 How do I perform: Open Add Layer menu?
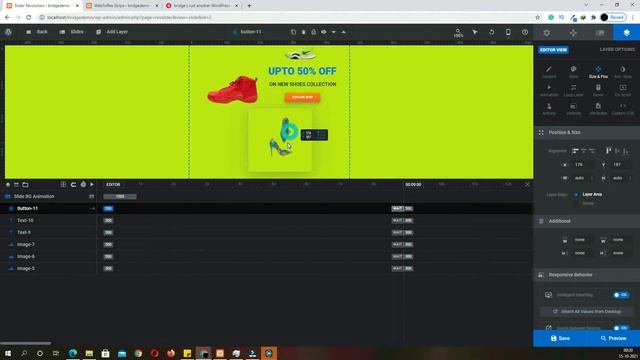pyautogui.click(x=112, y=32)
